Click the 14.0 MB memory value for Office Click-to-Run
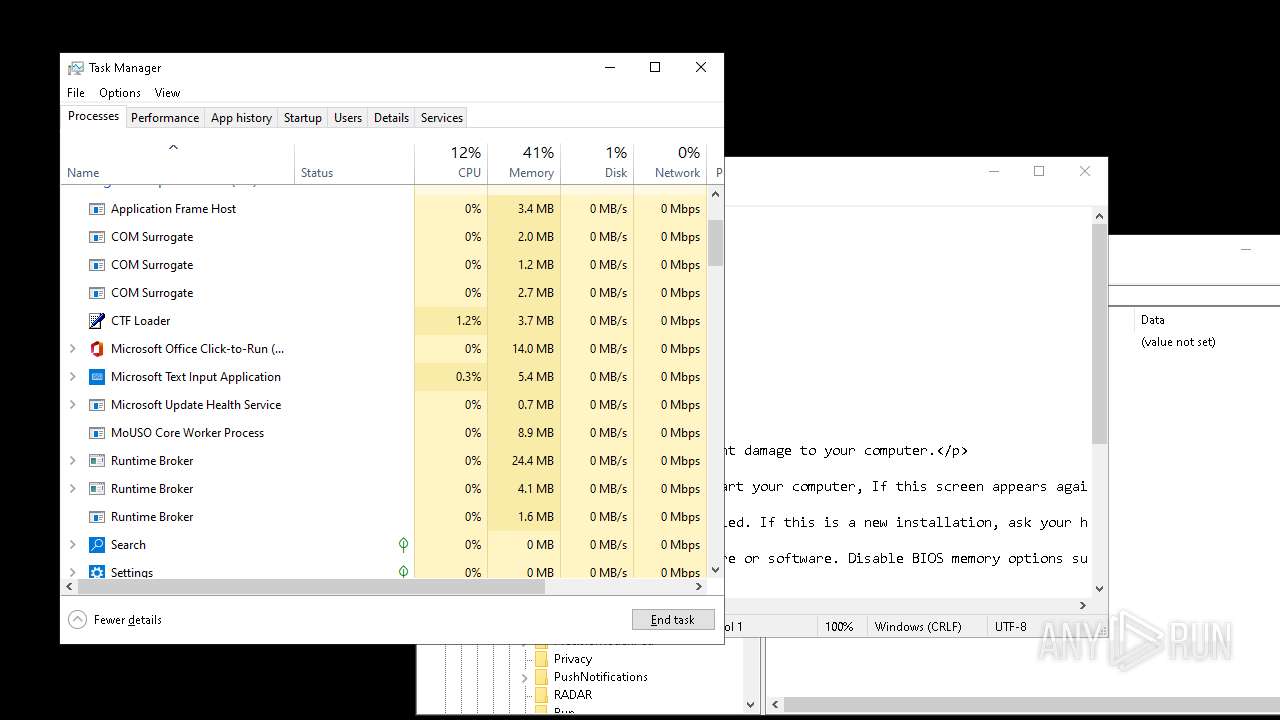Image resolution: width=1280 pixels, height=720 pixels. 531,349
